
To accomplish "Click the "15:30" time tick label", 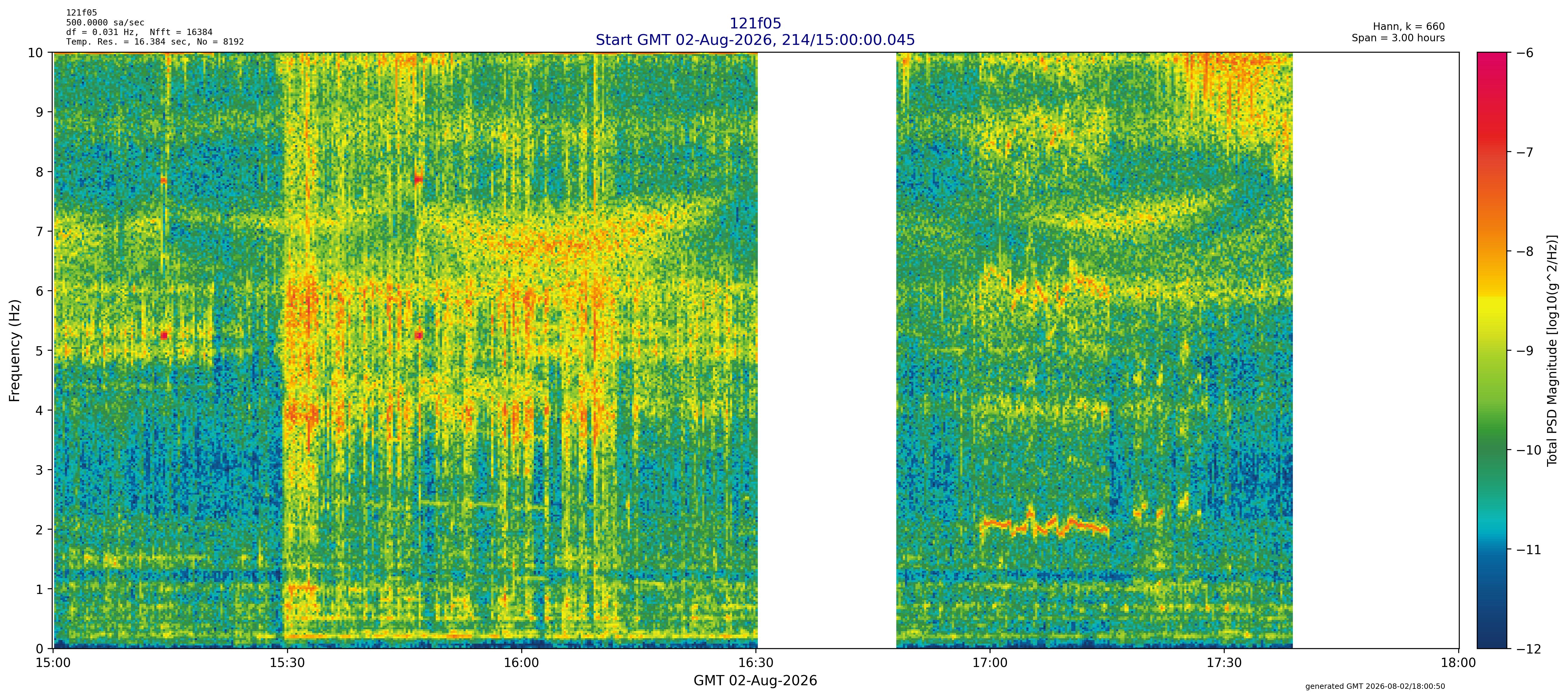I will click(x=288, y=662).
